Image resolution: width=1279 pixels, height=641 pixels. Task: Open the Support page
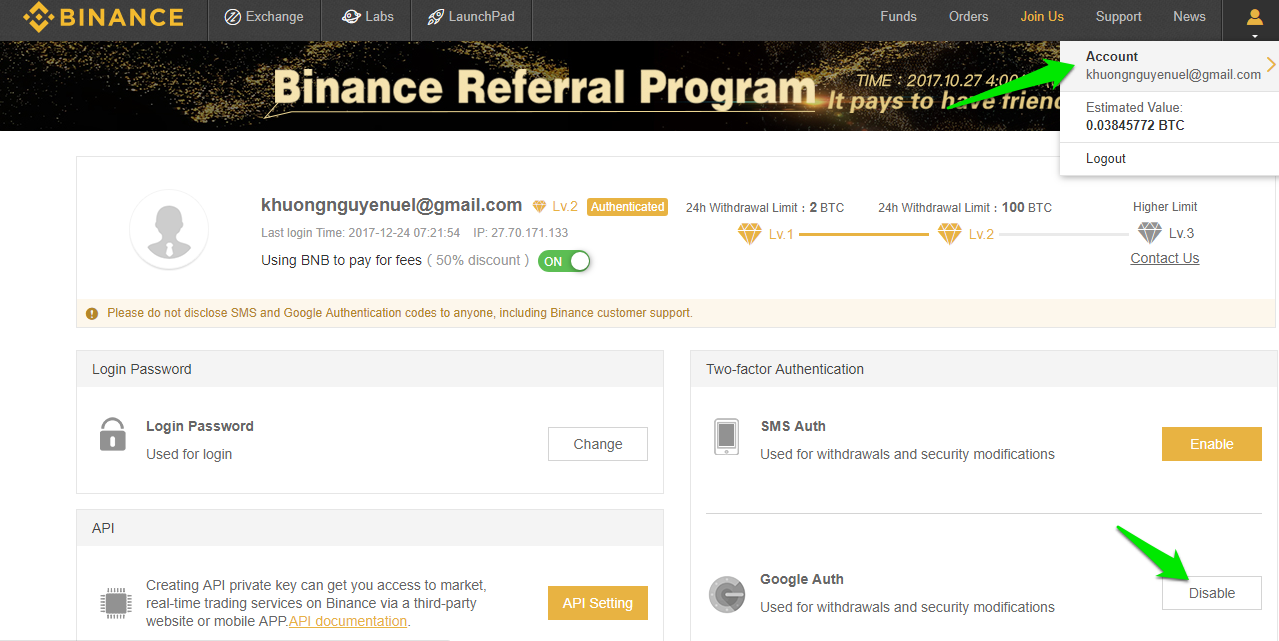click(1118, 16)
